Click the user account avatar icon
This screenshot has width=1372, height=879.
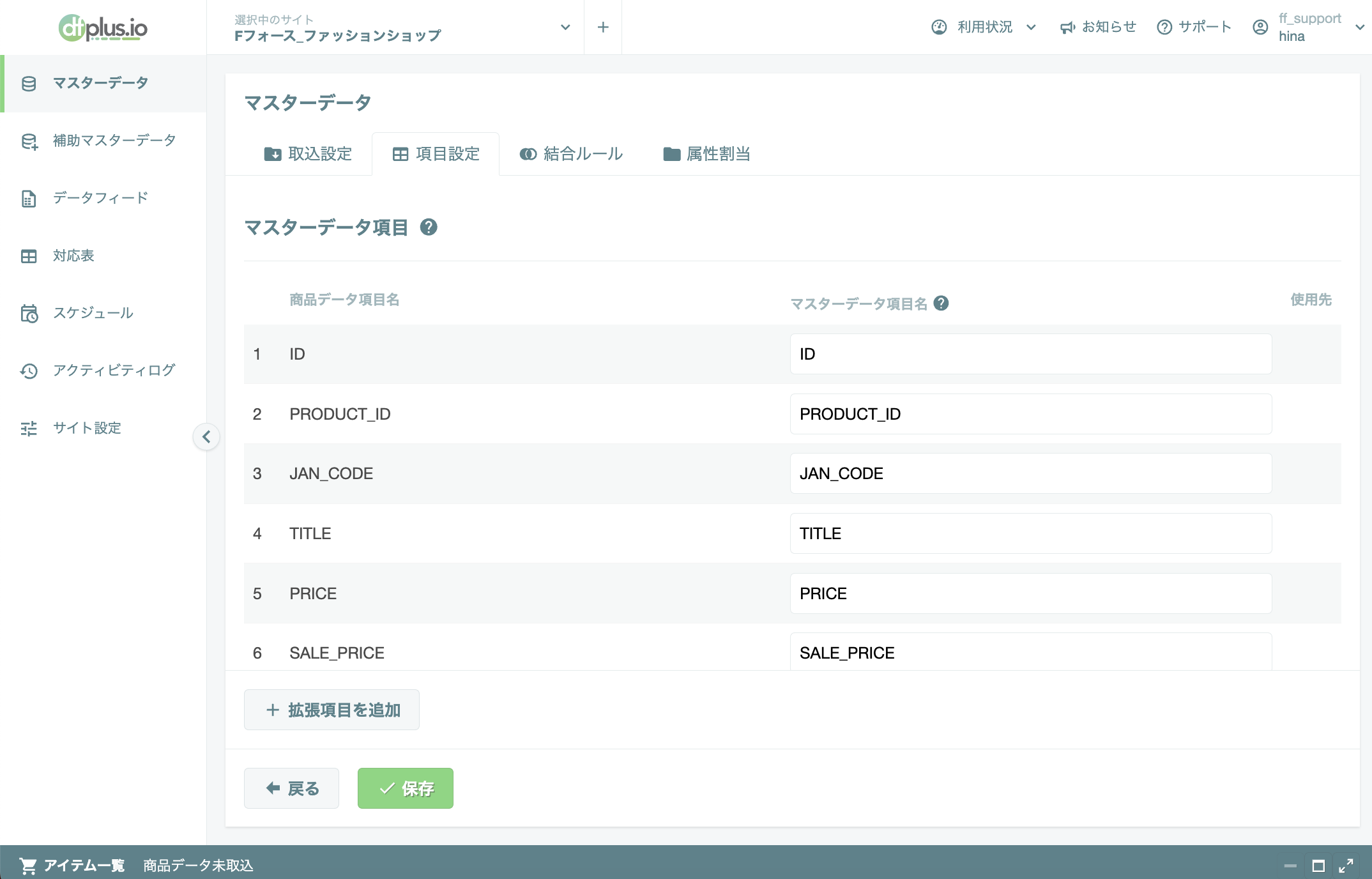pos(1260,27)
